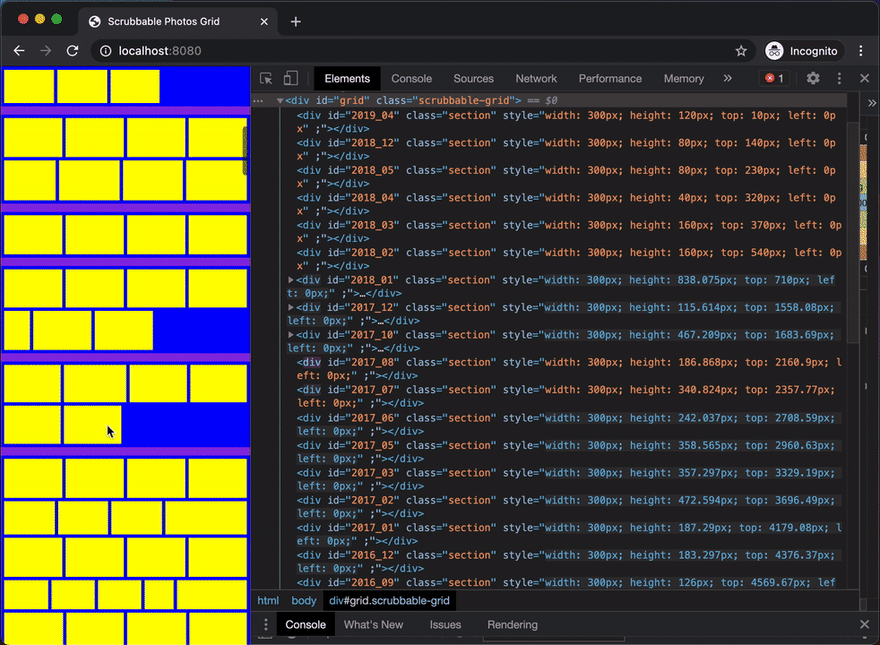Viewport: 880px width, 645px height.
Task: Click the ellipsis left of the grid node
Action: point(258,101)
